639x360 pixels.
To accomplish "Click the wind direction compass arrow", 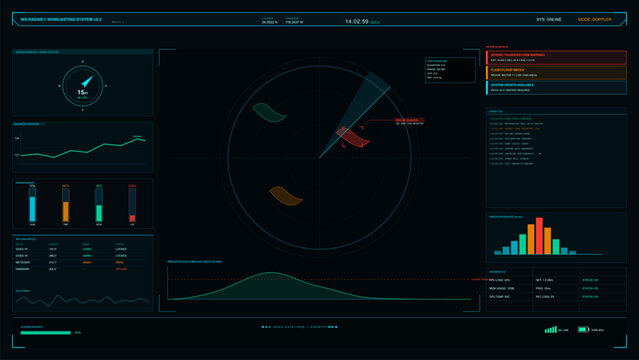I will click(87, 82).
